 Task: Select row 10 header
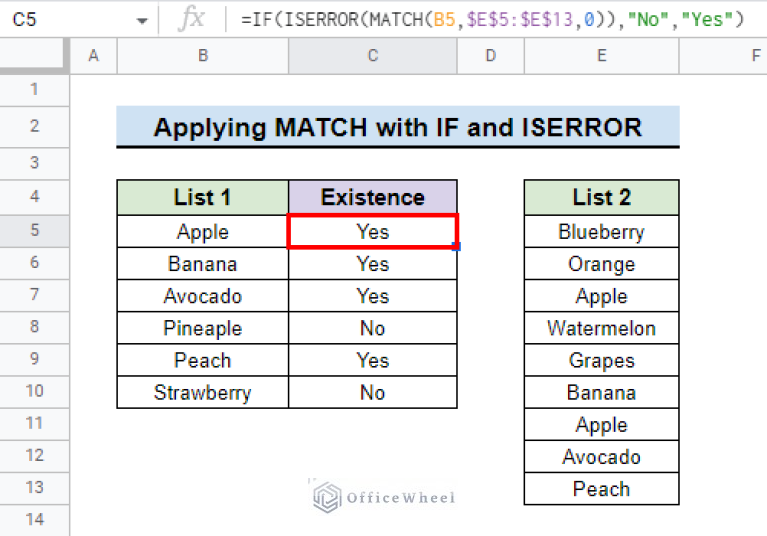(x=34, y=392)
